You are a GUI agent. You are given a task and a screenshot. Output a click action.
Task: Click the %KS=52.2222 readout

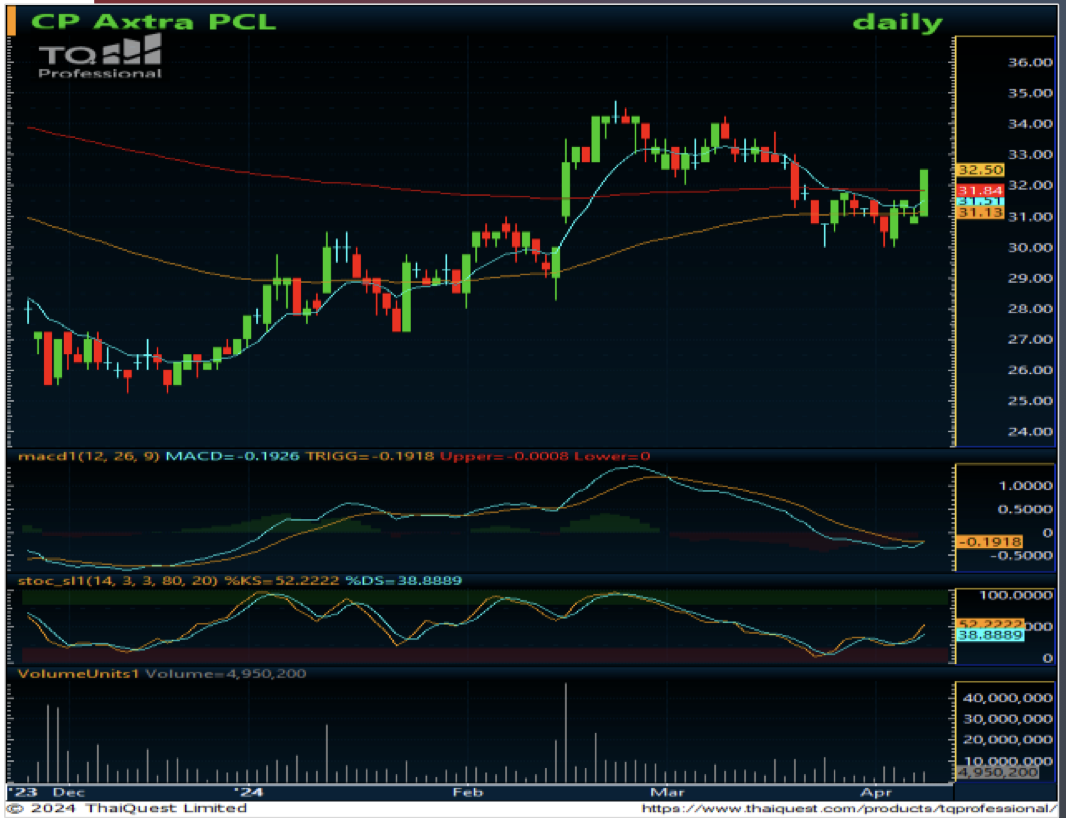click(x=282, y=581)
